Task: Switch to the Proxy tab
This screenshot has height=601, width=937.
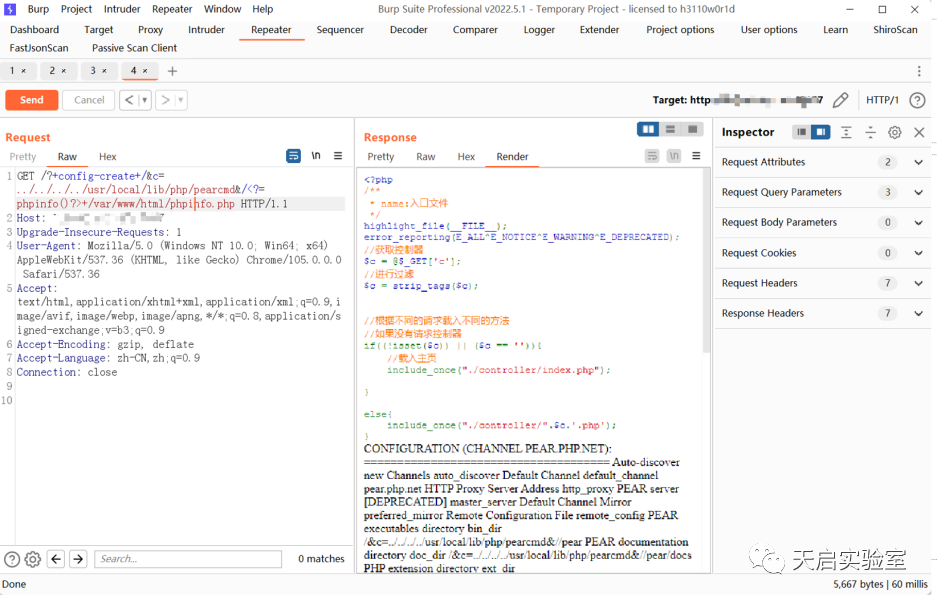Action: point(150,29)
